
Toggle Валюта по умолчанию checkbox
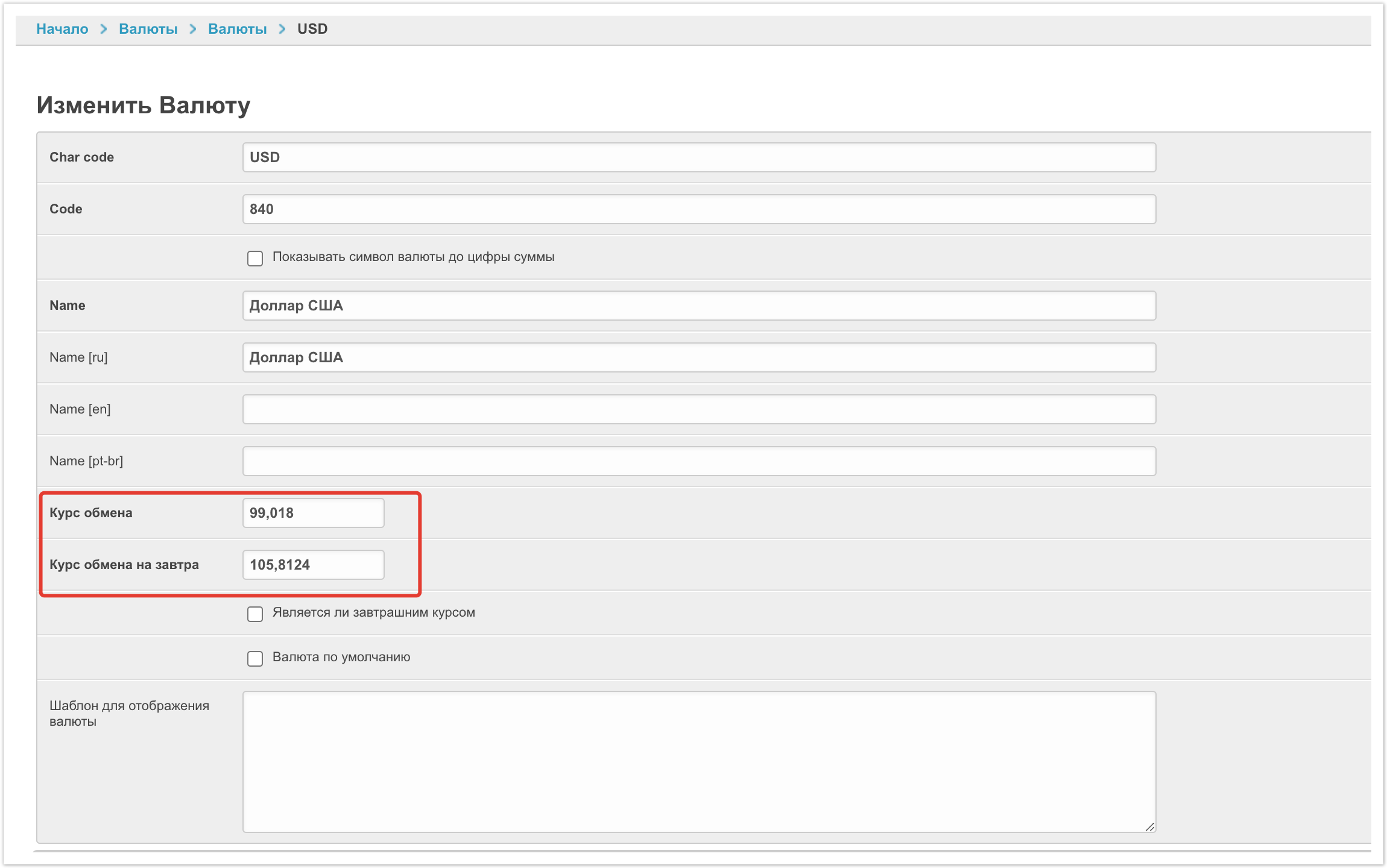pos(255,659)
